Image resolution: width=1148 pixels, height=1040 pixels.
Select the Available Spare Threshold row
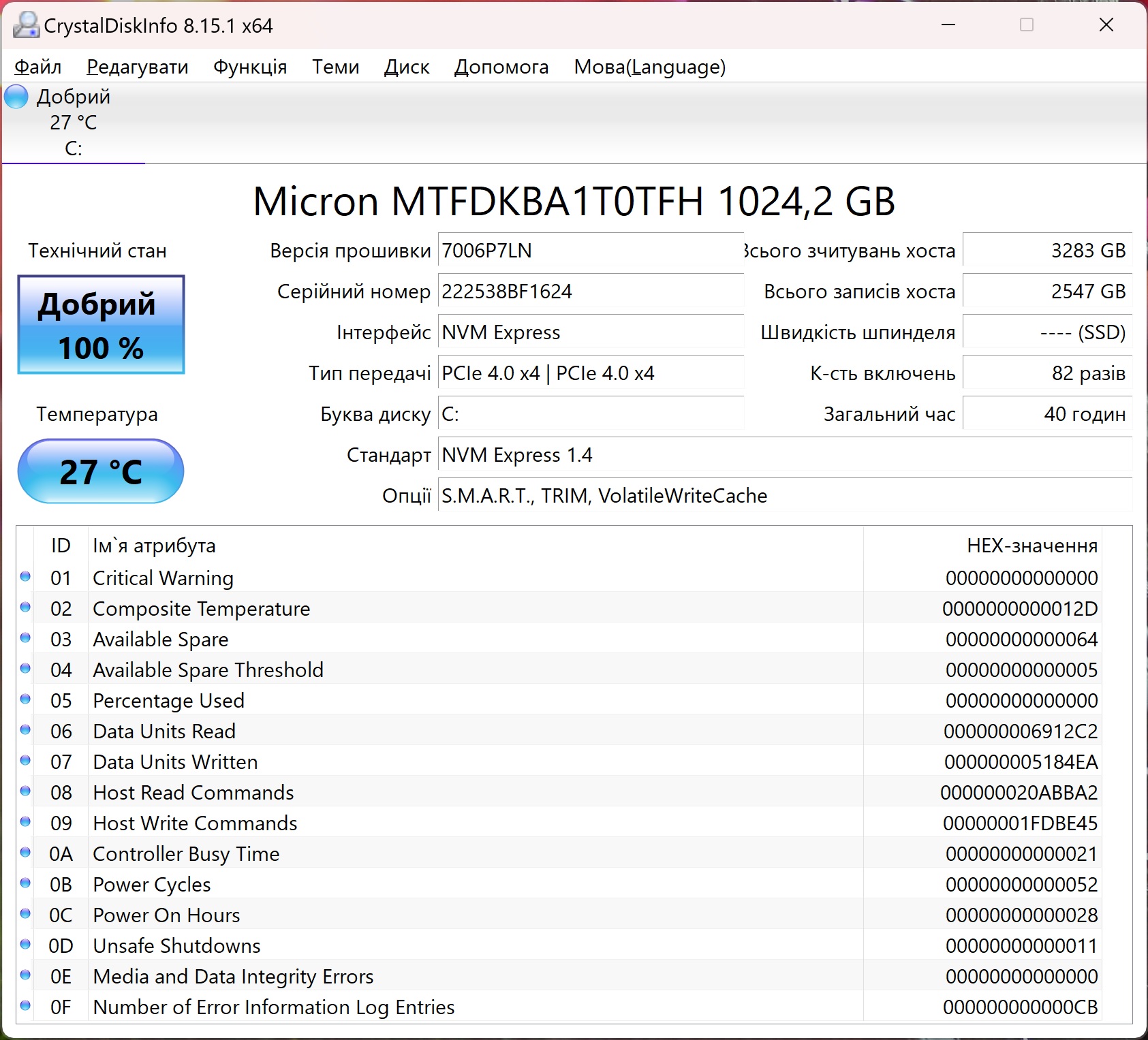tap(208, 670)
